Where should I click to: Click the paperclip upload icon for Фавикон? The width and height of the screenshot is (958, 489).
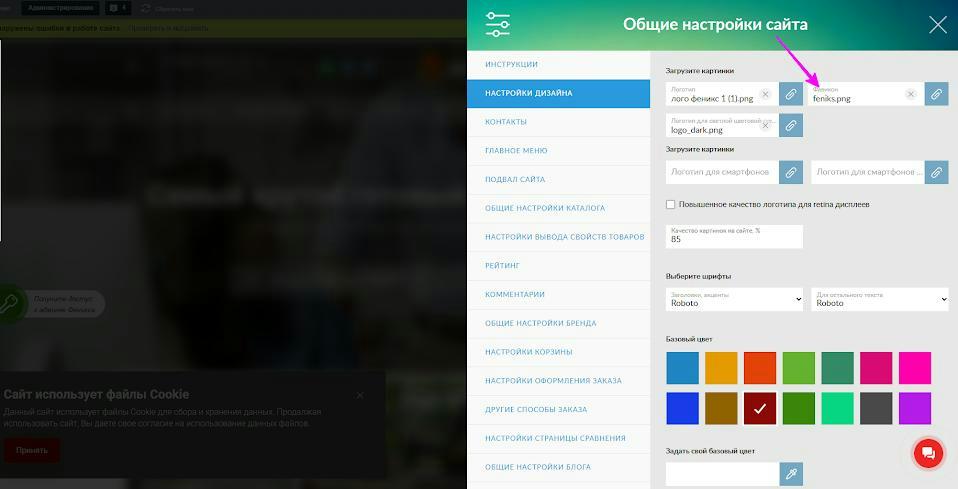[936, 94]
